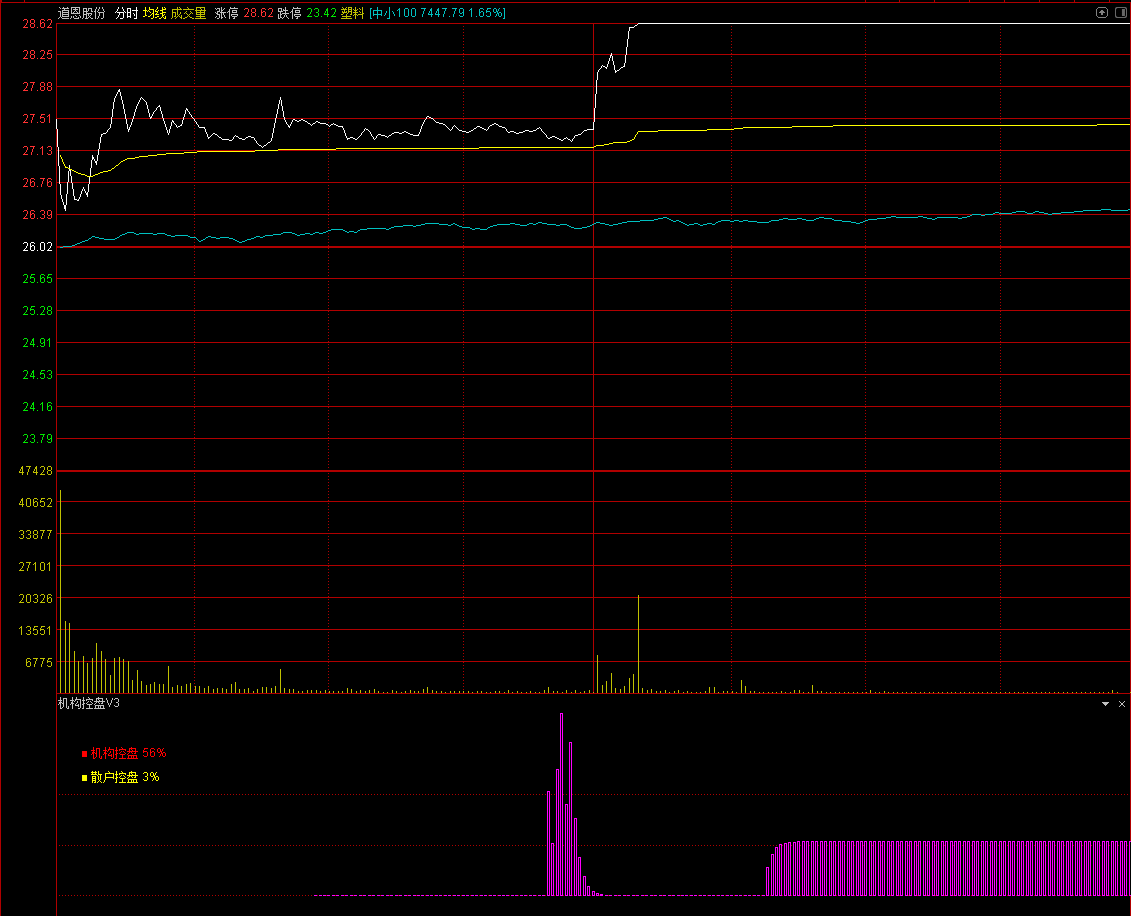Close the 机构控盘V3 indicator panel
The image size is (1131, 916).
[1122, 704]
